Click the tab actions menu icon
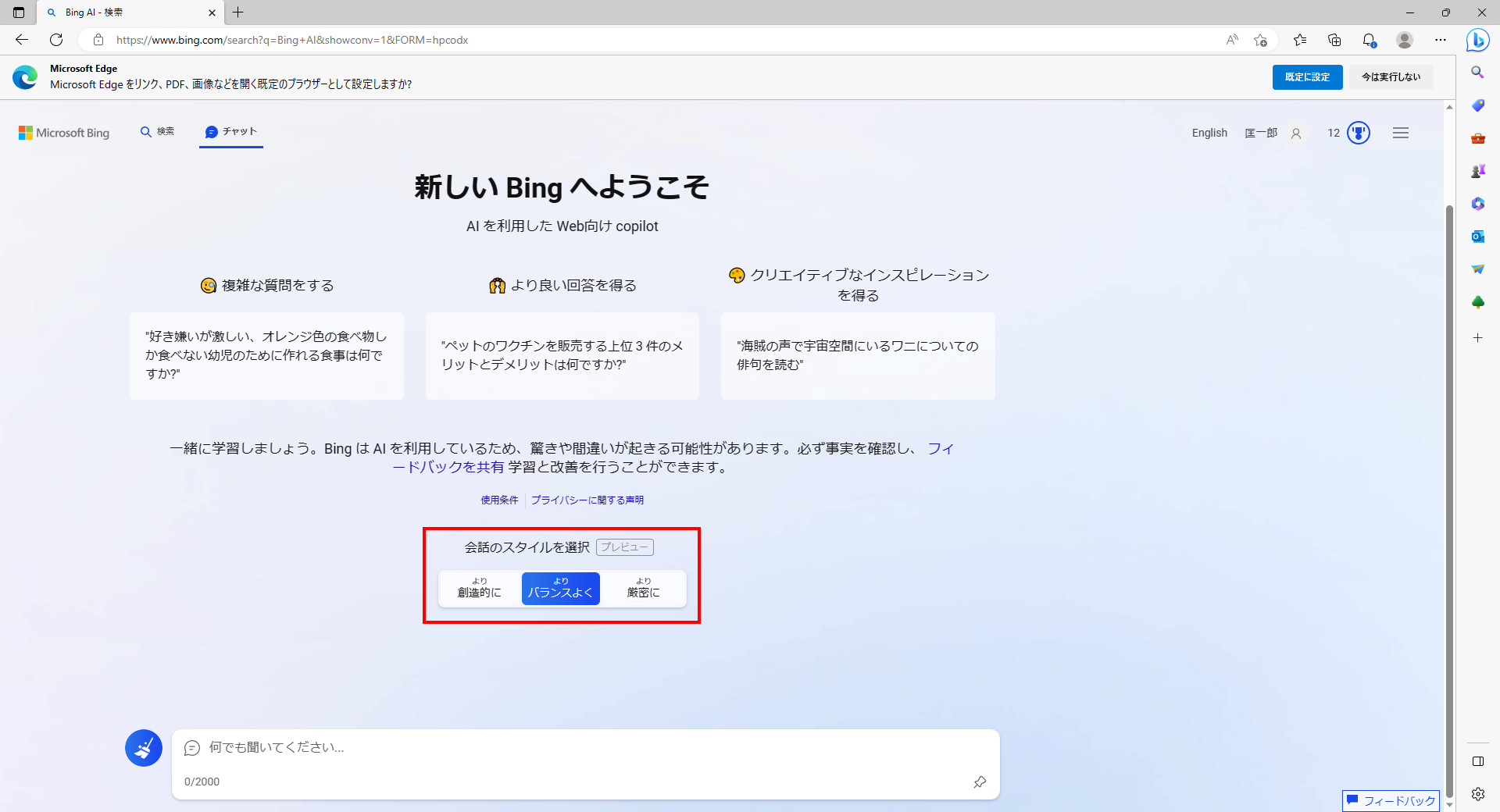Viewport: 1500px width, 812px height. 19,12
